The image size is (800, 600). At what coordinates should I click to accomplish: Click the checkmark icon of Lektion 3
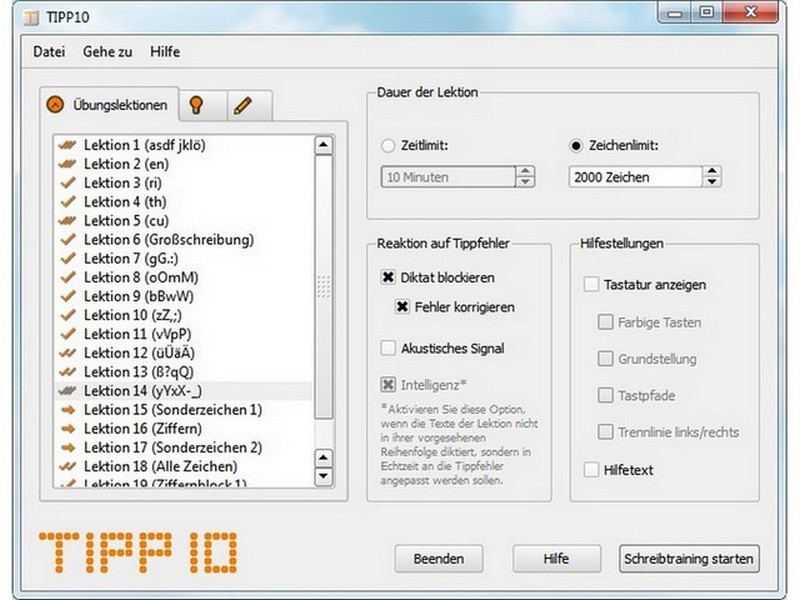(67, 183)
